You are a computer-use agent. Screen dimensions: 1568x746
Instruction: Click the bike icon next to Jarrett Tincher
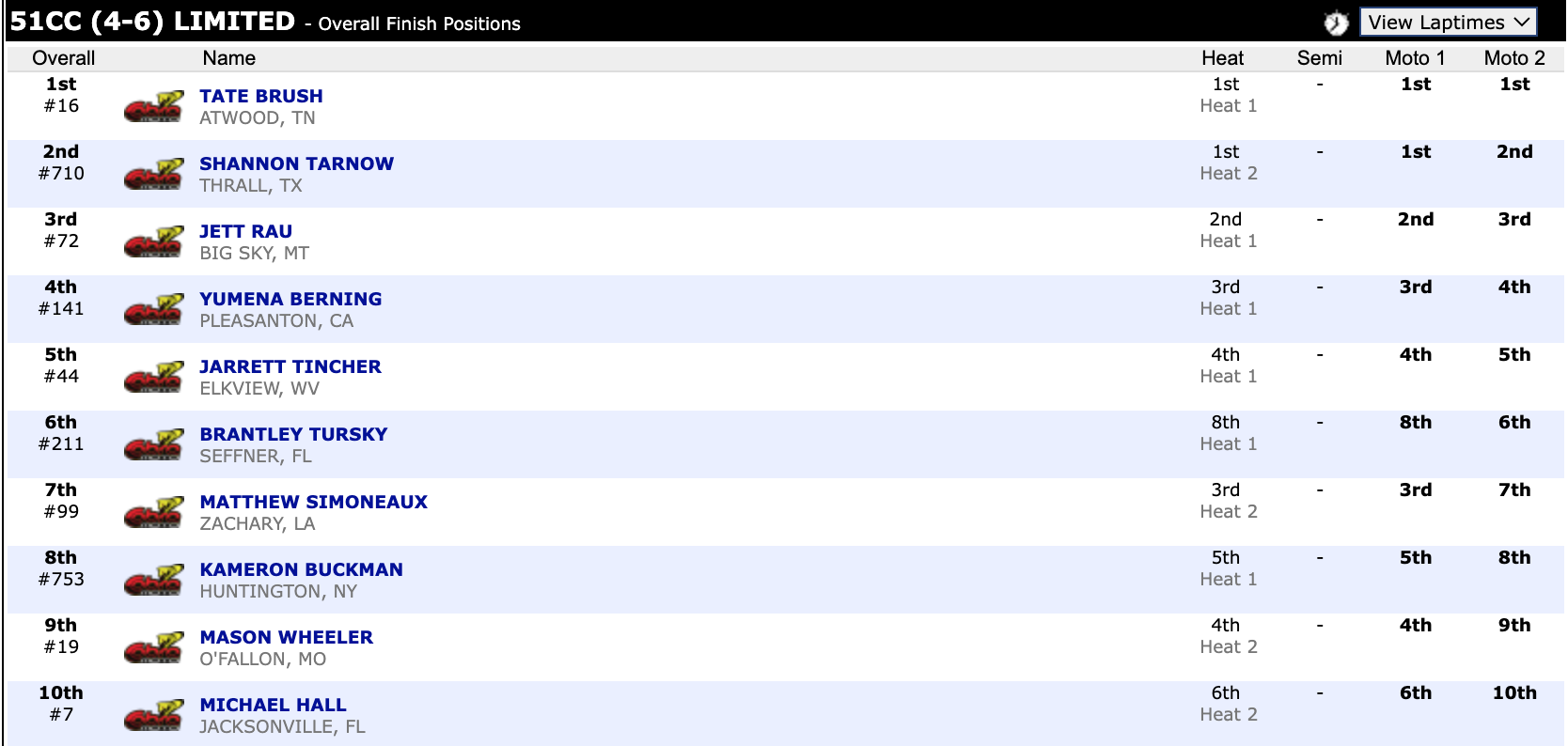click(153, 378)
